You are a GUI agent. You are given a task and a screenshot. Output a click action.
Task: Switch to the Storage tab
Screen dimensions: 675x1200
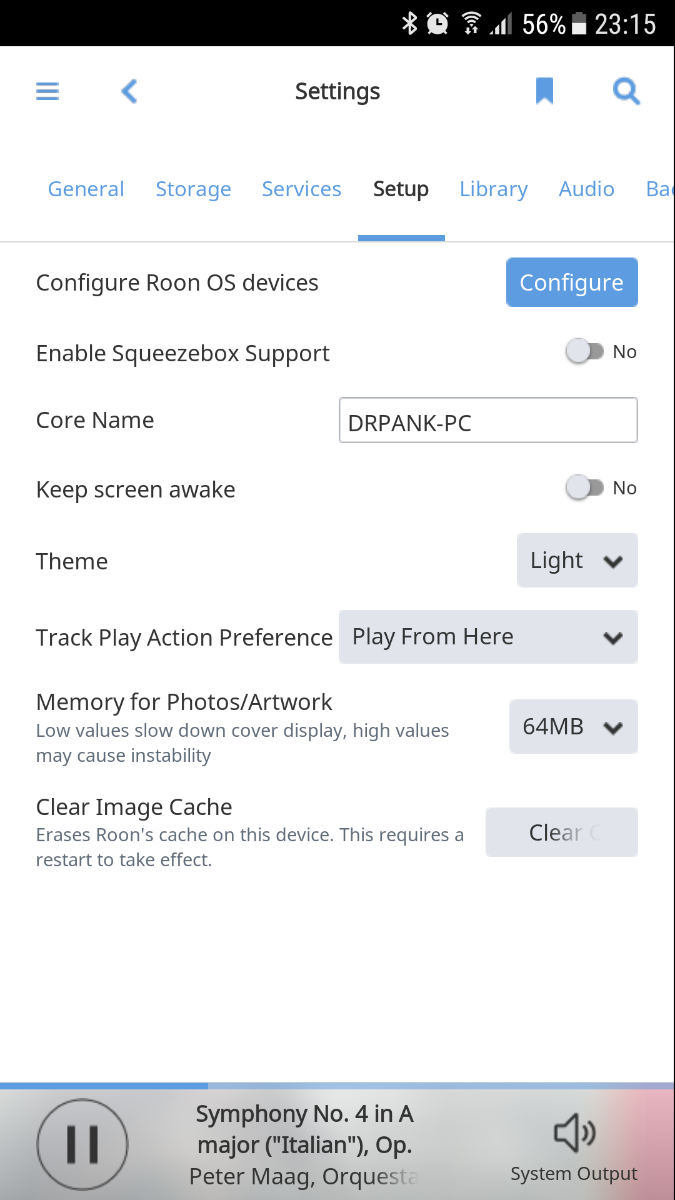[193, 189]
